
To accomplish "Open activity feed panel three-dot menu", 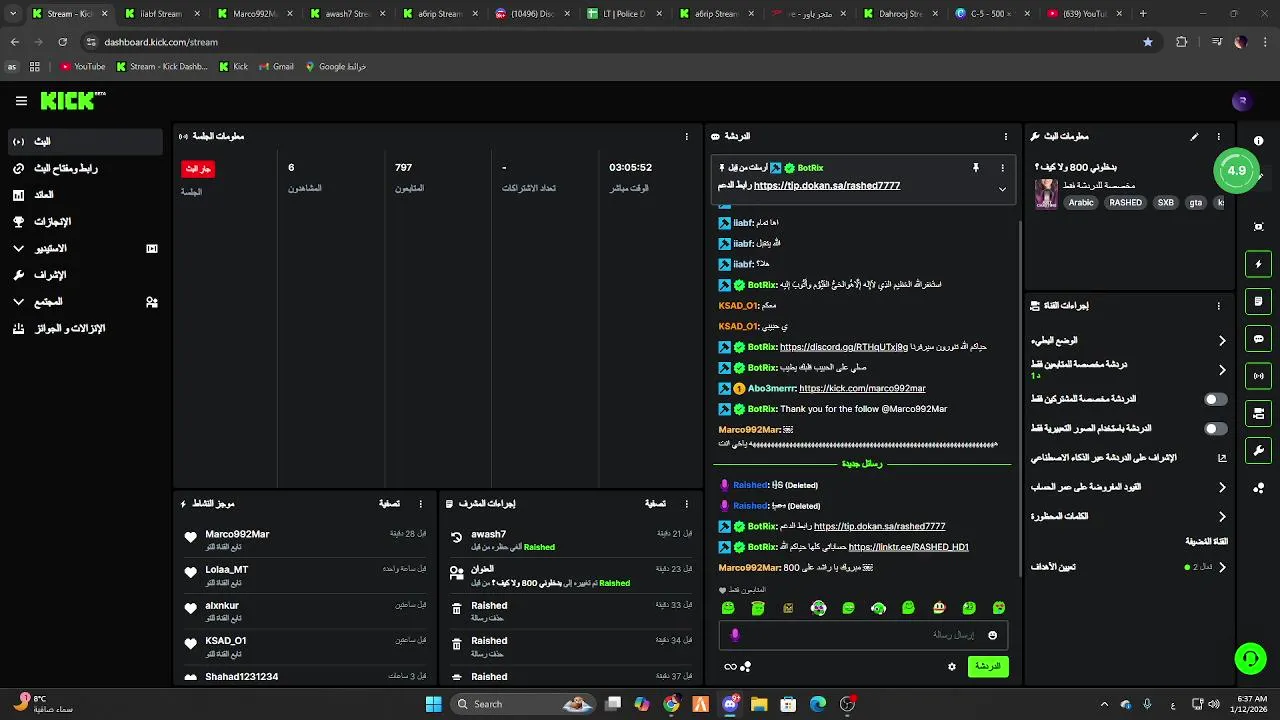I will (420, 504).
